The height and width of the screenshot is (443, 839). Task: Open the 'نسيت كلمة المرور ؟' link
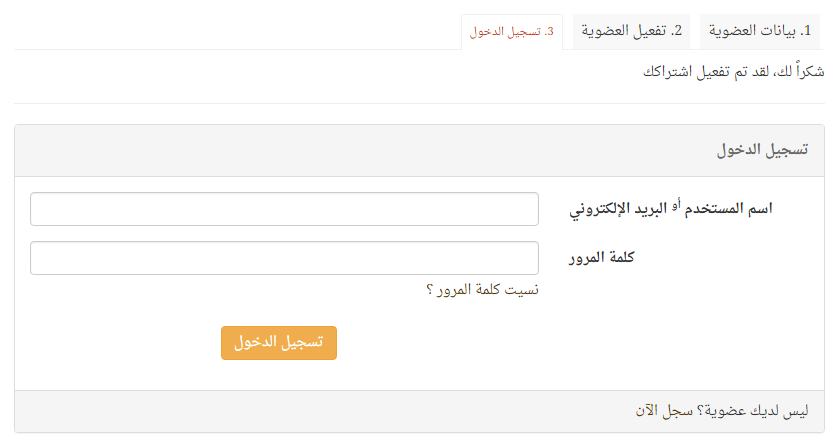point(483,290)
